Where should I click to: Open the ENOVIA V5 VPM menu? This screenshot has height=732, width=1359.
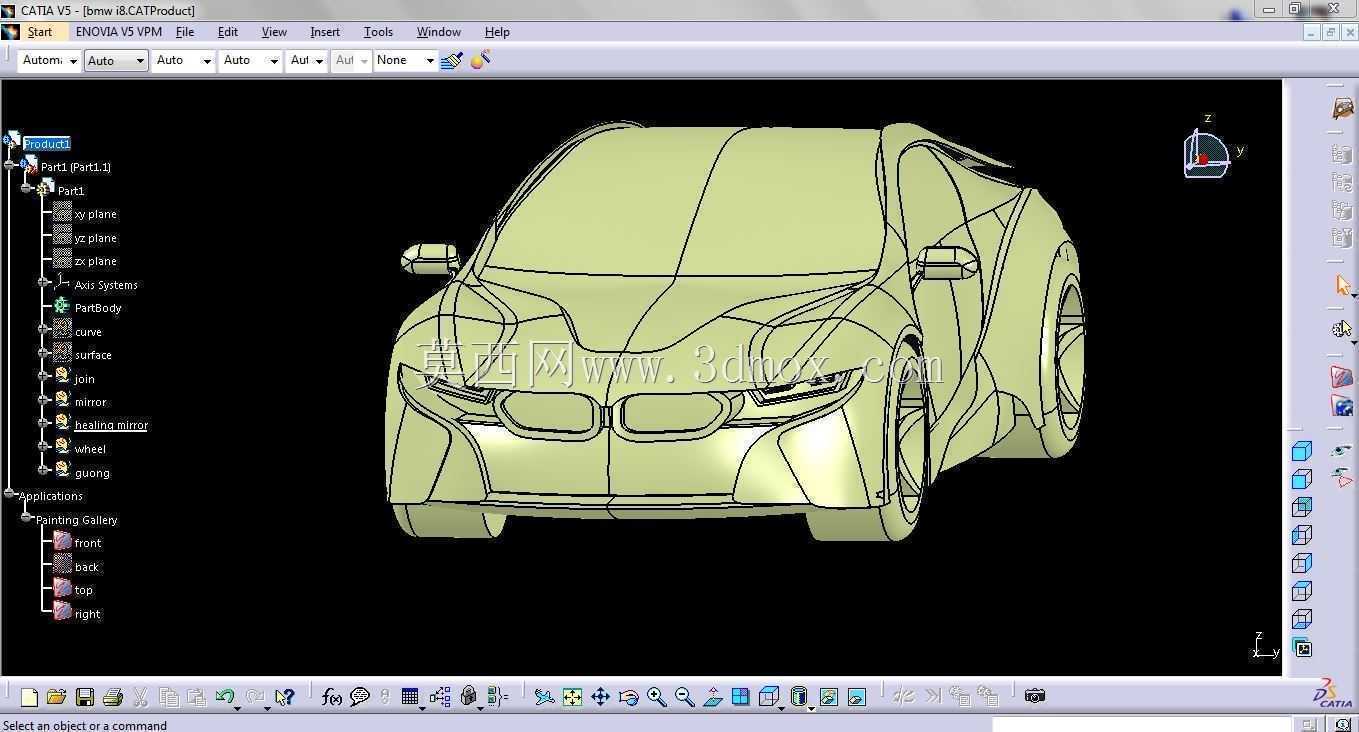tap(118, 32)
